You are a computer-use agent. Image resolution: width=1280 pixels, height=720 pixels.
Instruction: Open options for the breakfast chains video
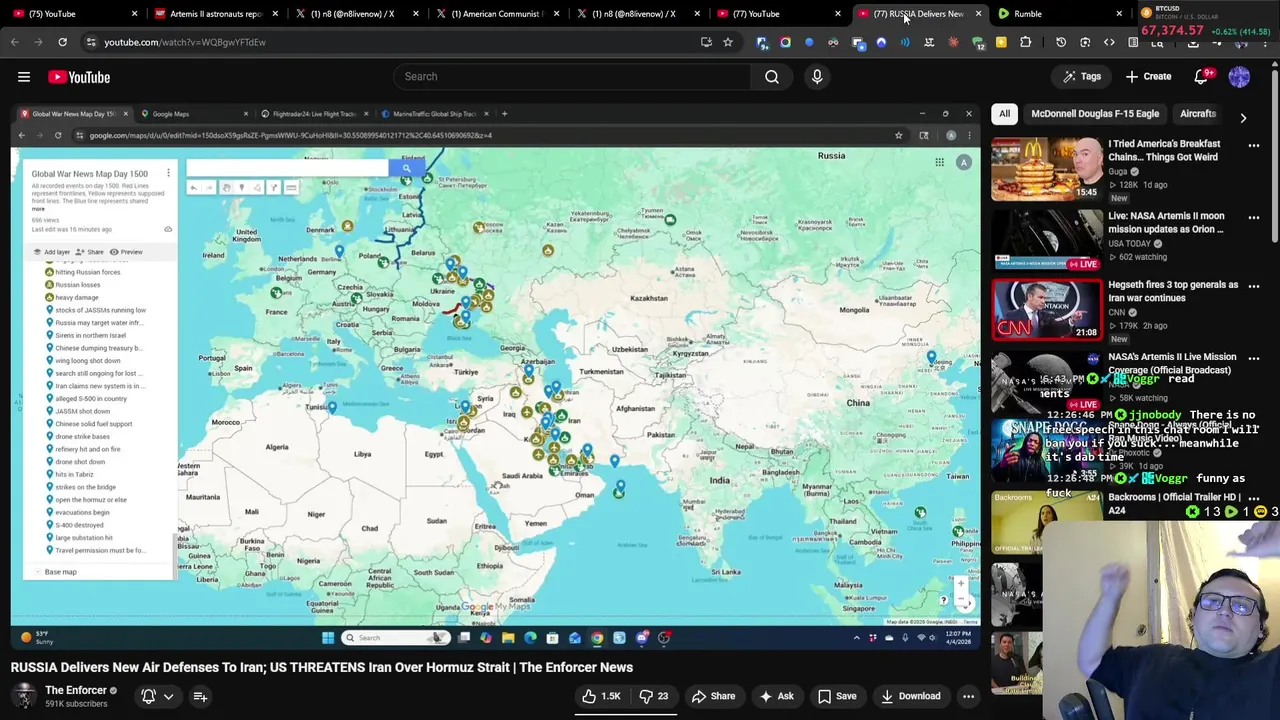1254,145
